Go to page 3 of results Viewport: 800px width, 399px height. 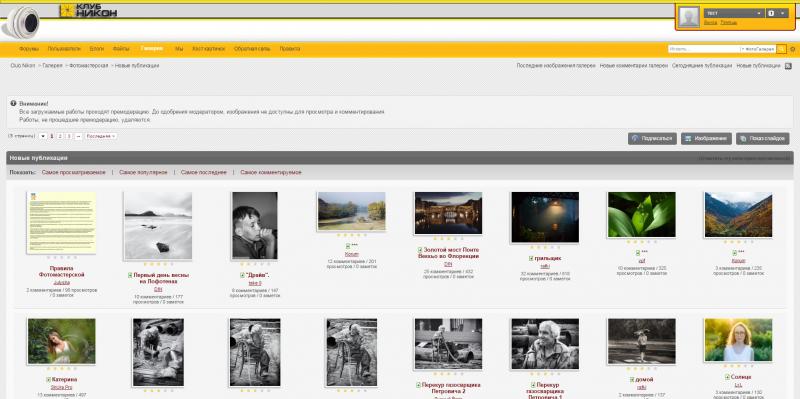pos(69,136)
